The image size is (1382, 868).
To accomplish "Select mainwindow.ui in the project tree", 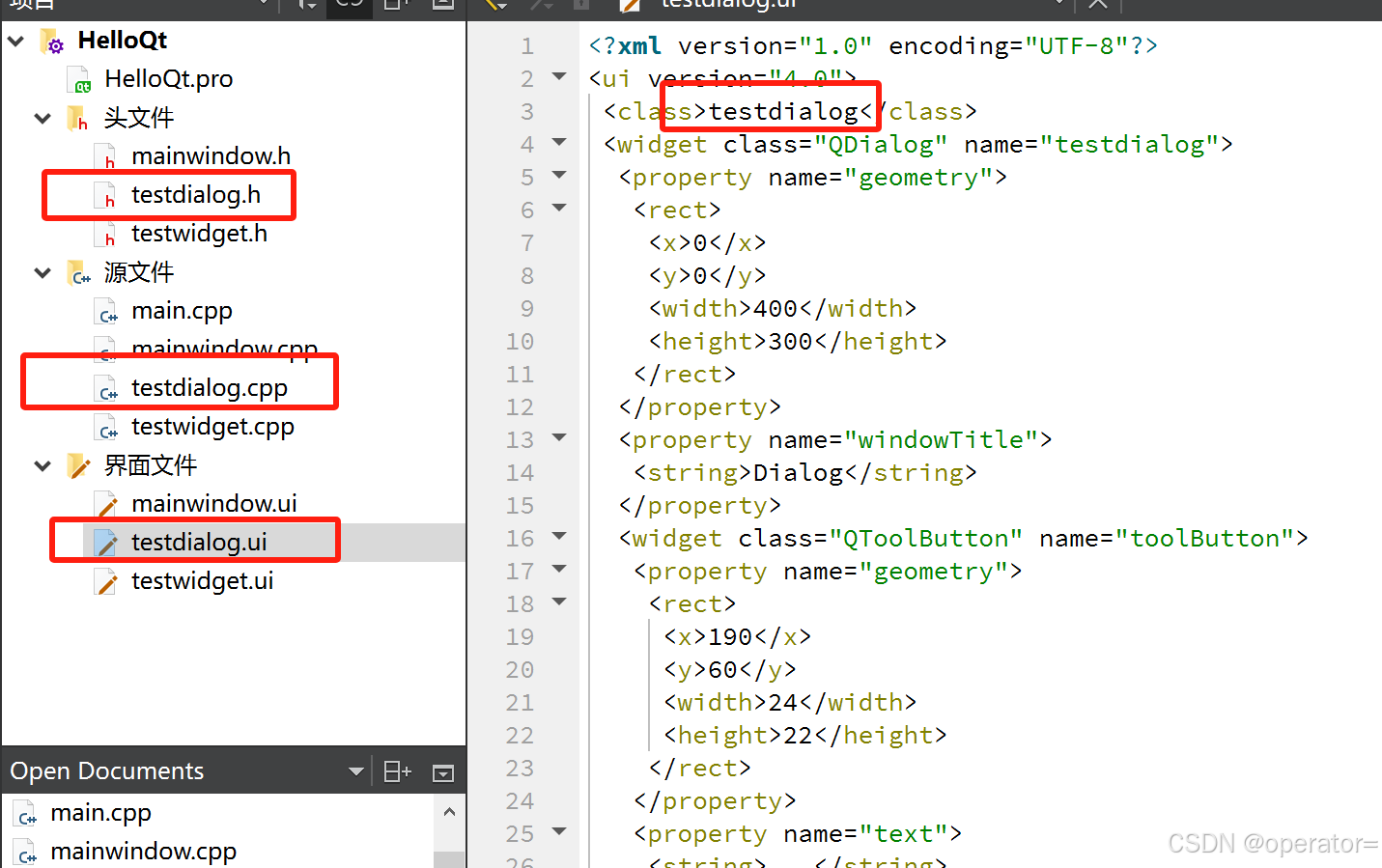I will (x=214, y=504).
